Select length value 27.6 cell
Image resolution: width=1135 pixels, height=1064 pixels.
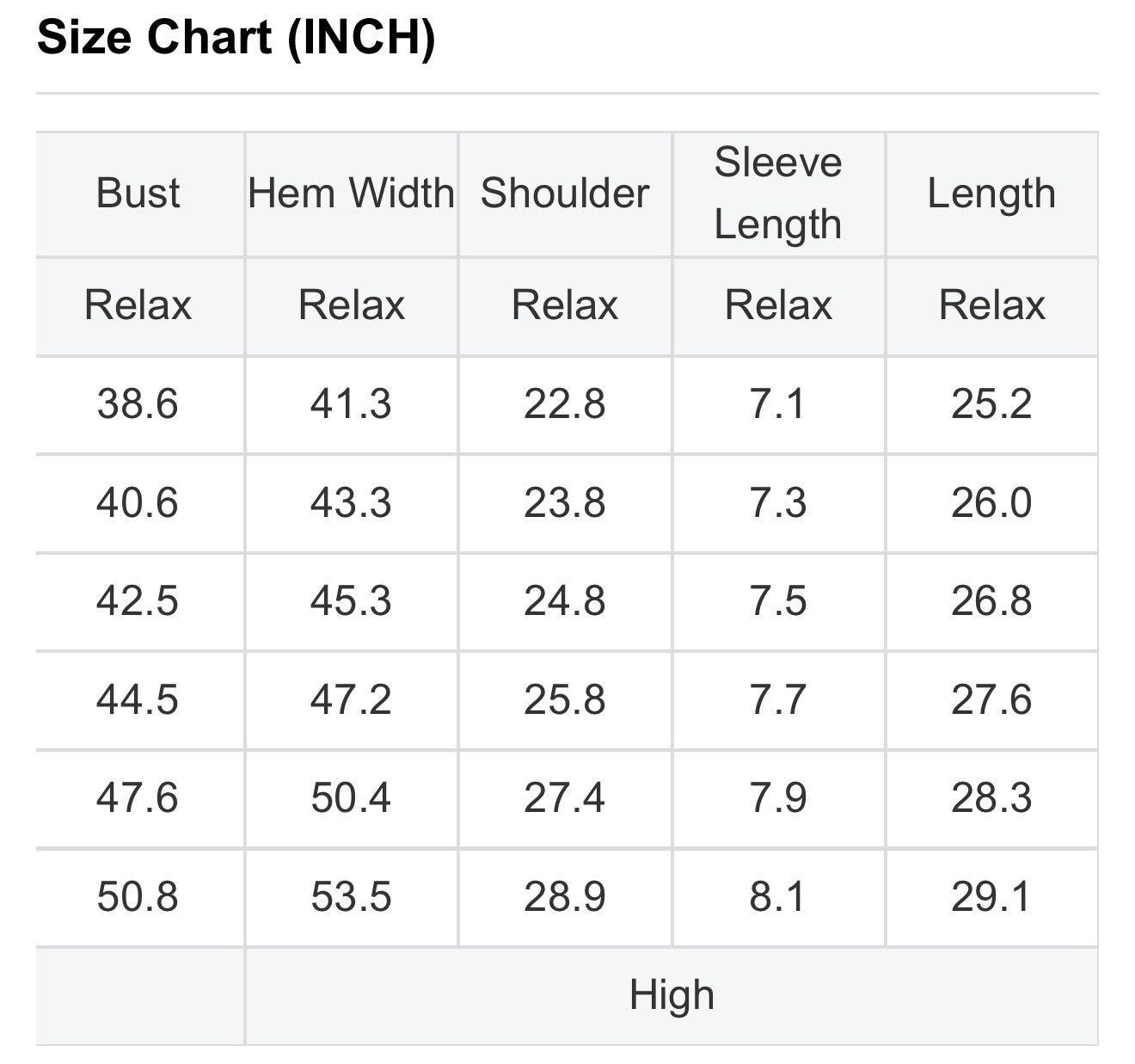tap(991, 699)
